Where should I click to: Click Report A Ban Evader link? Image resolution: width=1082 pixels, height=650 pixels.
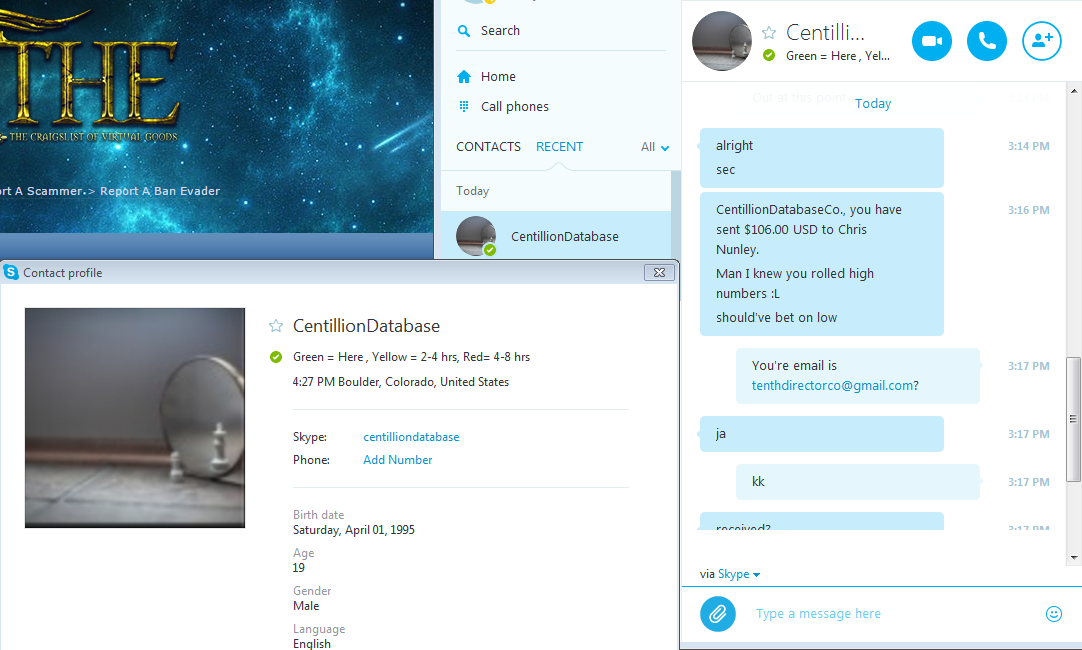[x=160, y=191]
